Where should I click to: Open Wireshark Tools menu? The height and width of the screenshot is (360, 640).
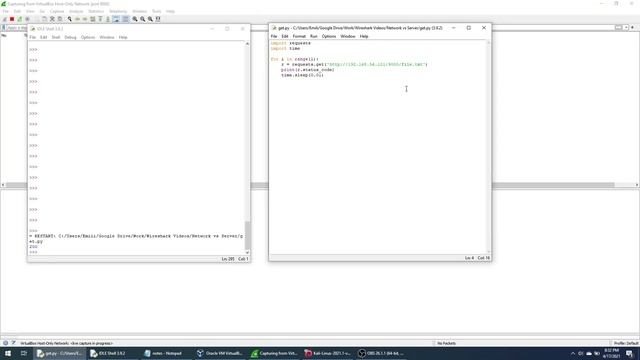[156, 11]
